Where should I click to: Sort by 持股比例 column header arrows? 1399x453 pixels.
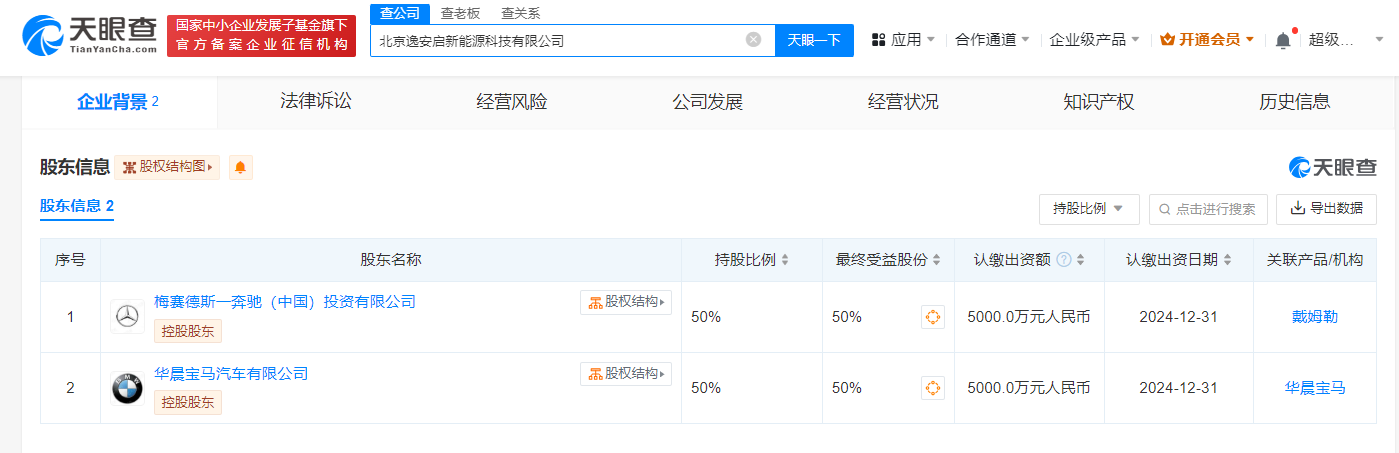(785, 260)
